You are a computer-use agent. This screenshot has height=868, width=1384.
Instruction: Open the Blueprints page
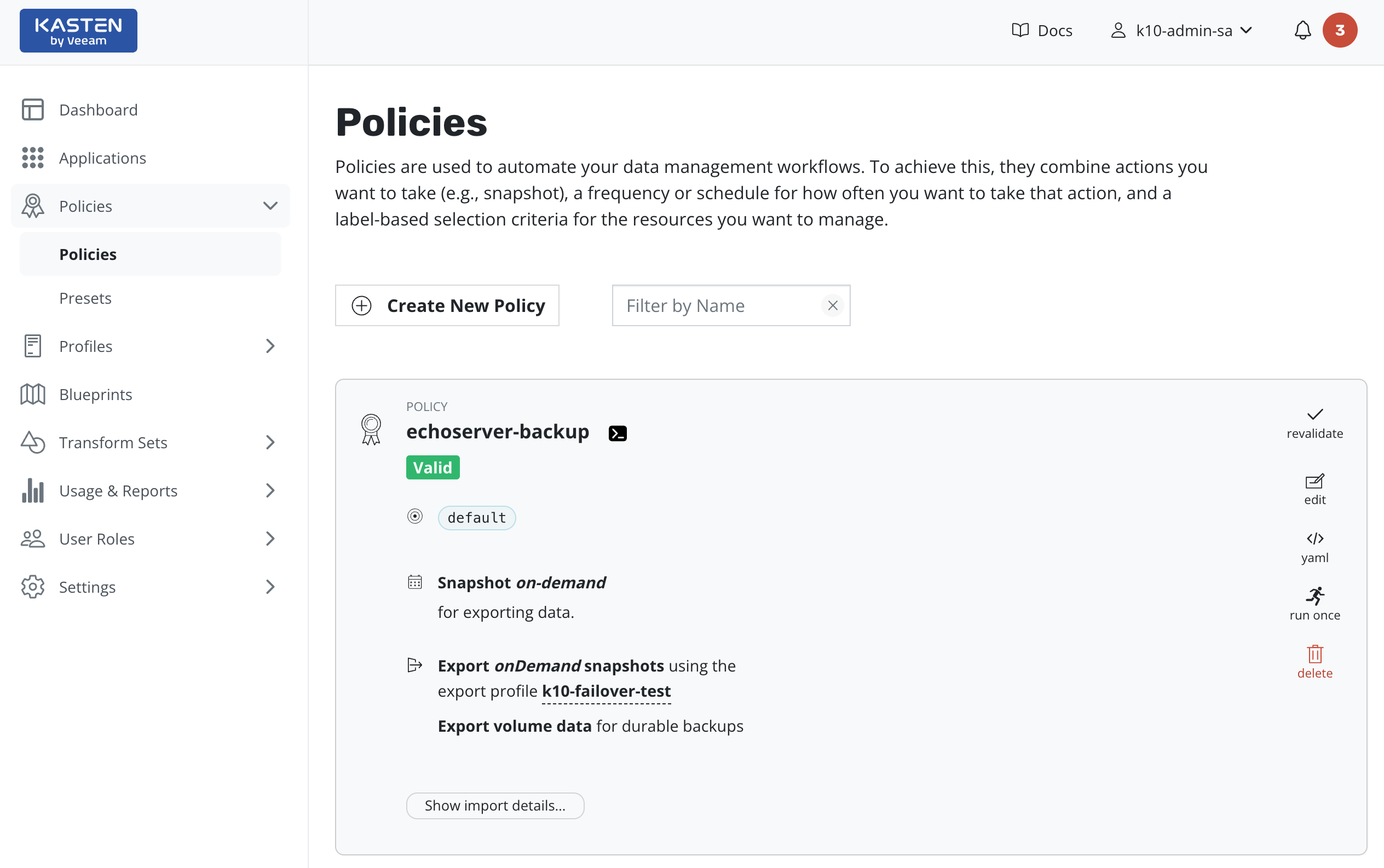(96, 395)
